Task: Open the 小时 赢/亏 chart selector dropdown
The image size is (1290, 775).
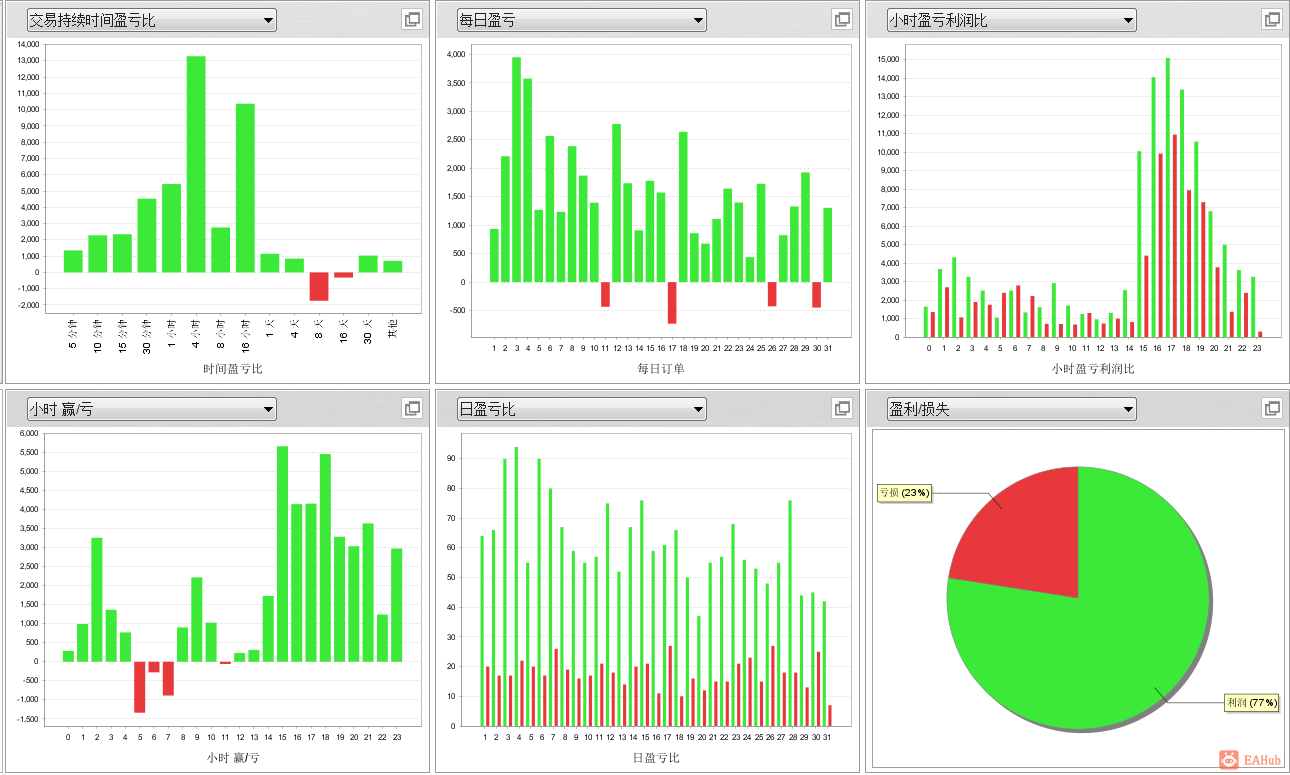Action: pos(151,409)
